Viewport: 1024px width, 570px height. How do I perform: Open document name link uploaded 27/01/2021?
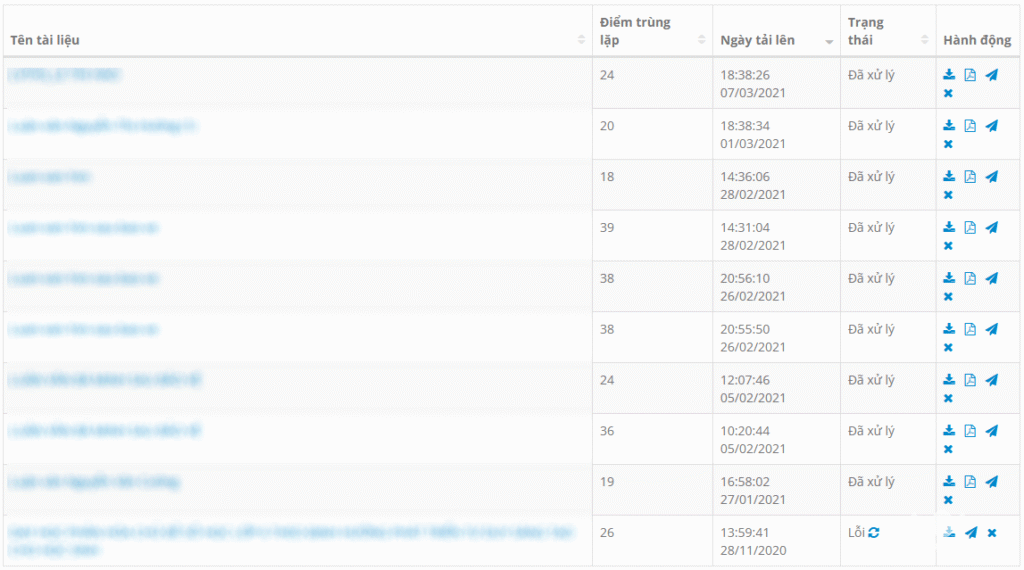click(x=94, y=482)
